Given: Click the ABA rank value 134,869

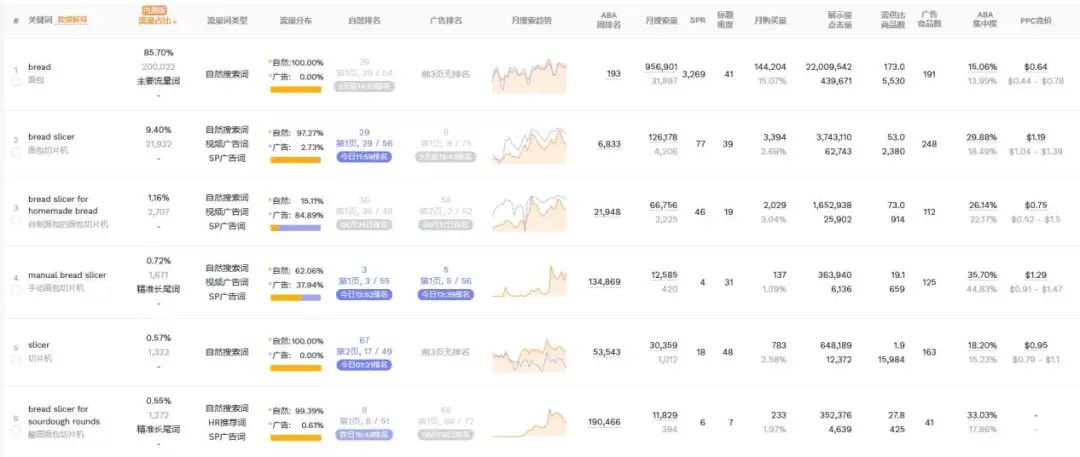Looking at the screenshot, I should click(x=604, y=282).
